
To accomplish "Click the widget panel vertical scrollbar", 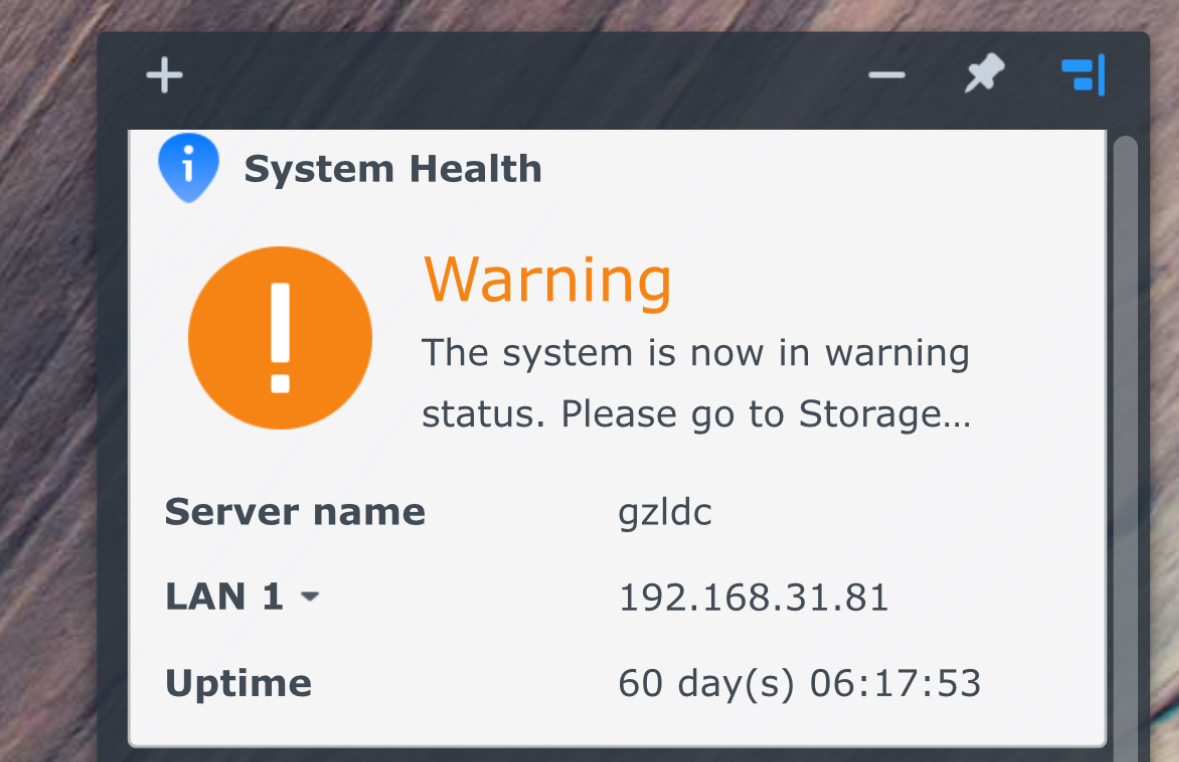I will click(x=1125, y=448).
